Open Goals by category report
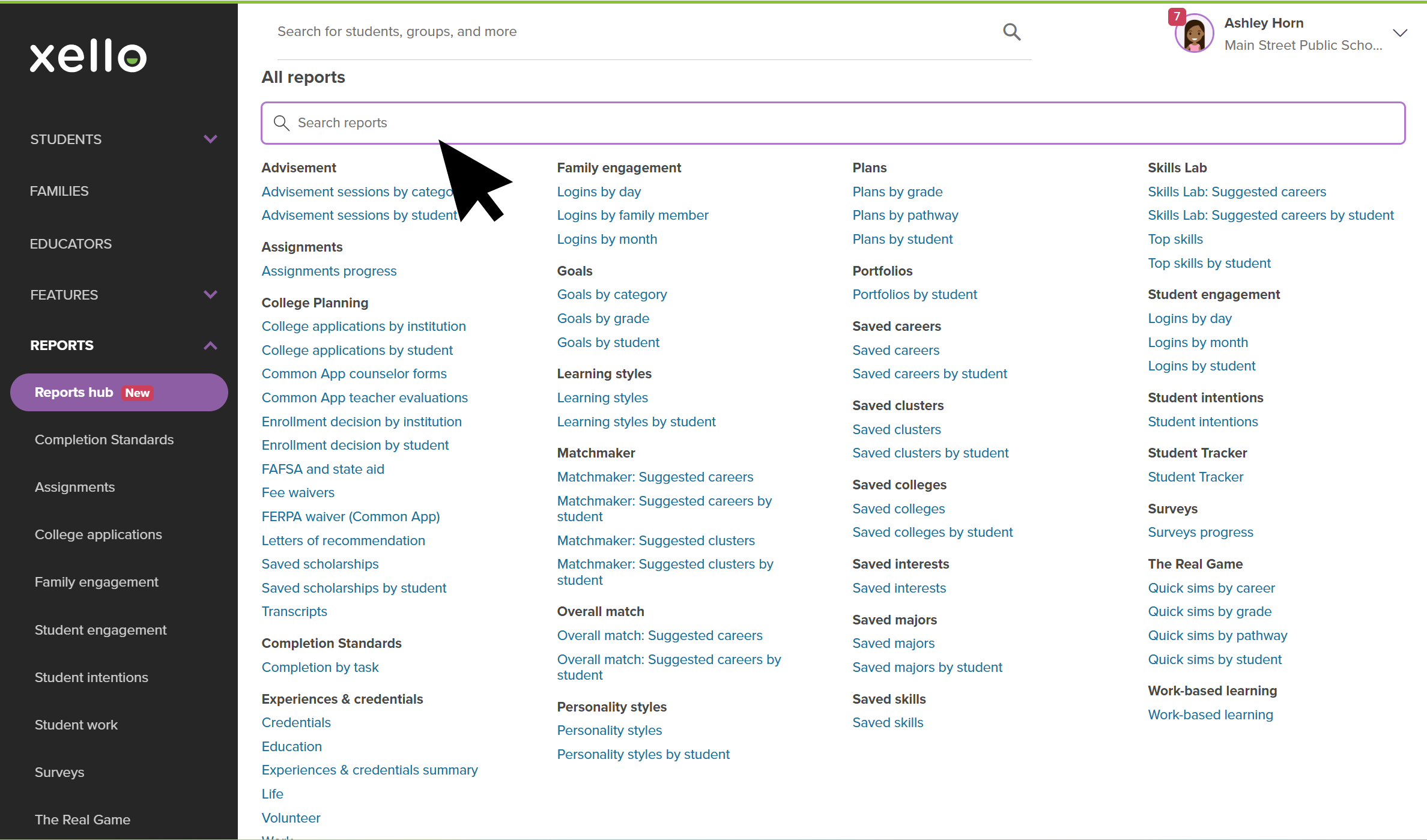Viewport: 1427px width, 840px height. [x=612, y=294]
